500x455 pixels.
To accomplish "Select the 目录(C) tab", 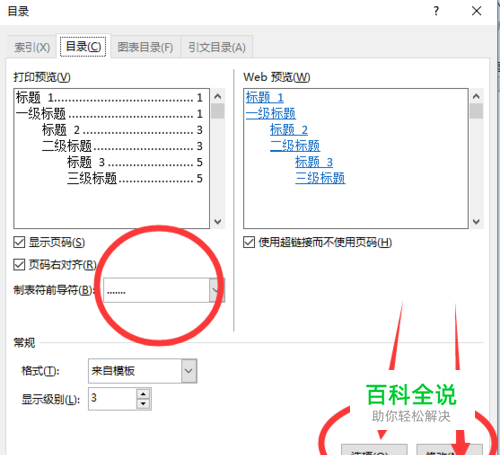I will [x=83, y=46].
